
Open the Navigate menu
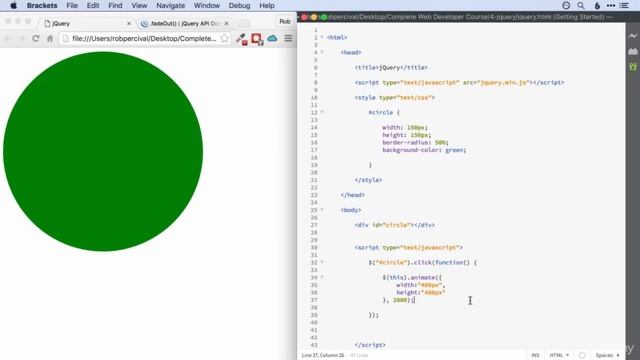171,5
